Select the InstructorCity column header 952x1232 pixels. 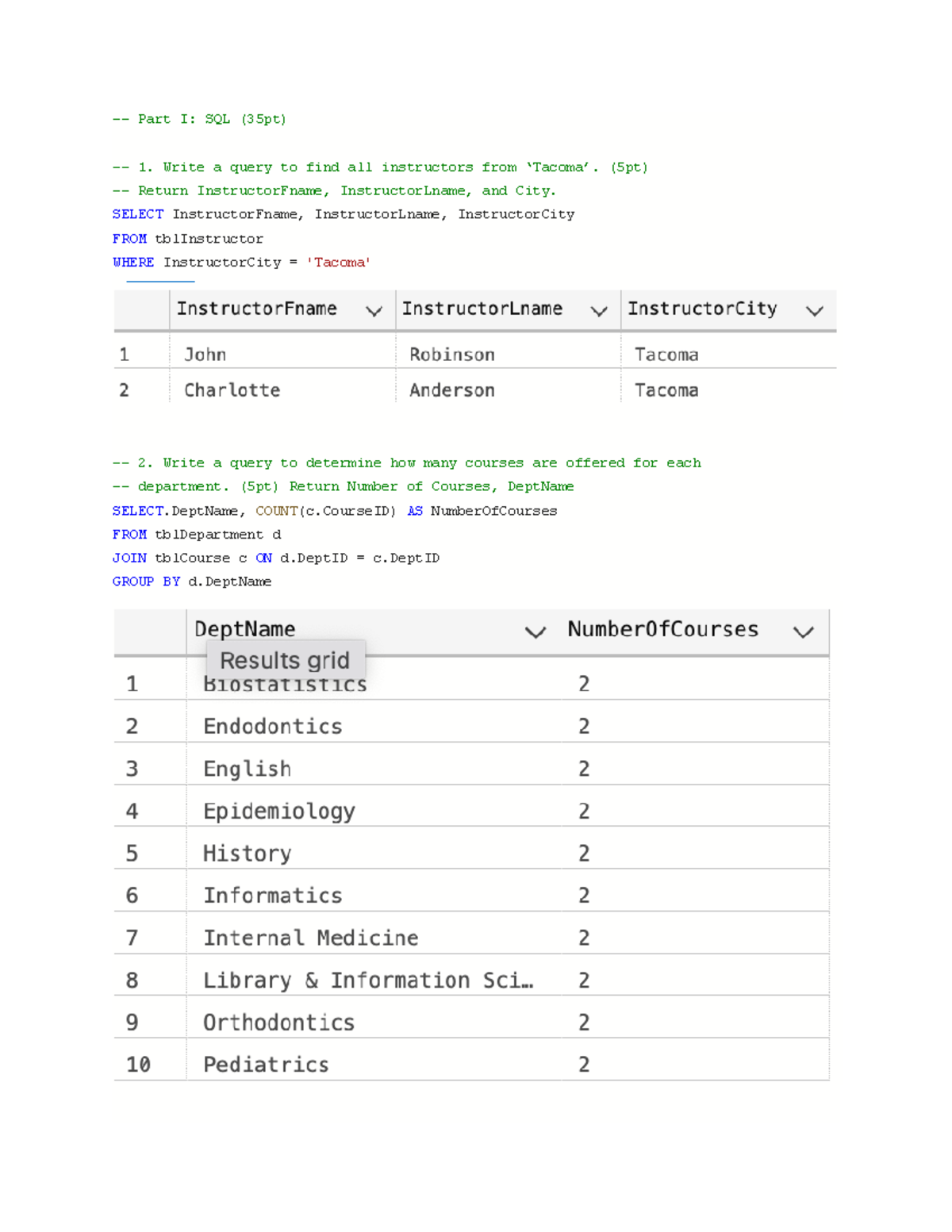(x=702, y=309)
